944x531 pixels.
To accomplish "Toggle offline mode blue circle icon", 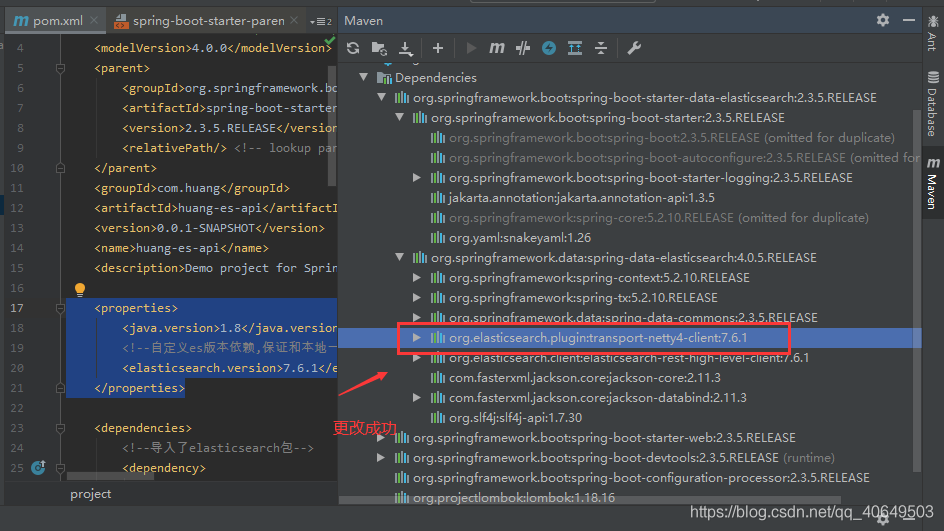I will tap(548, 48).
